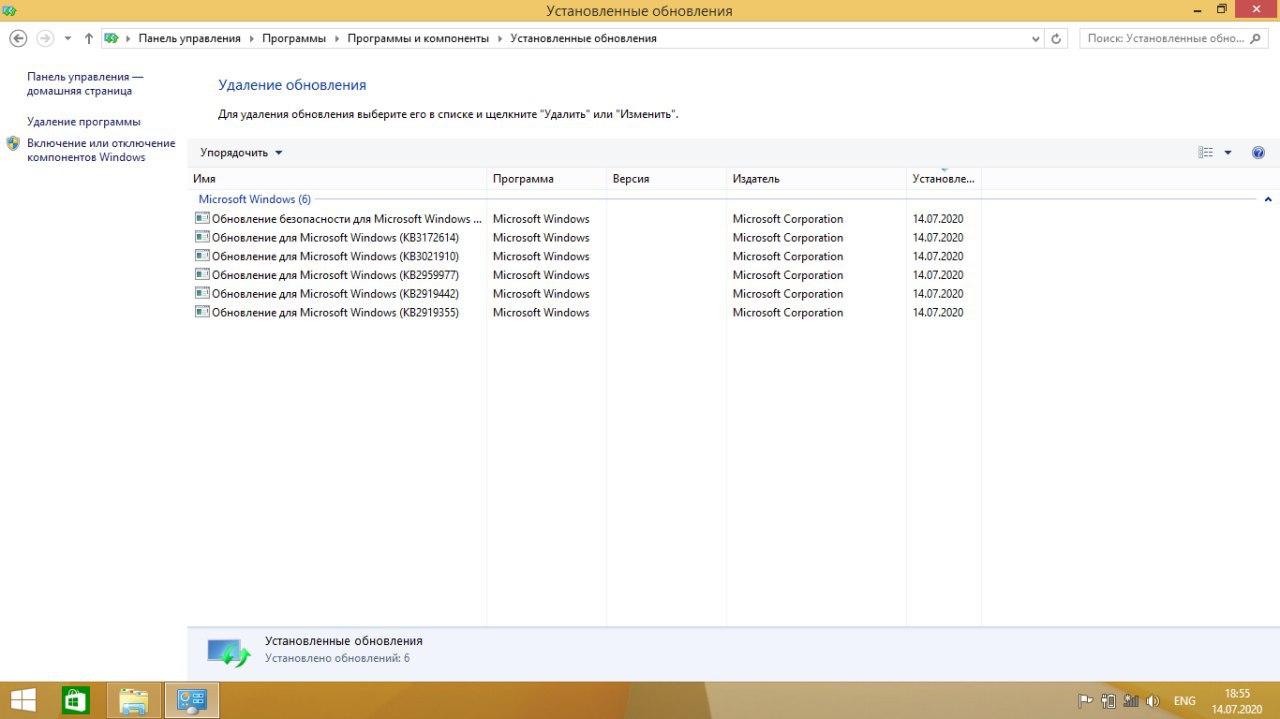Image resolution: width=1280 pixels, height=719 pixels.
Task: Click the icon of update KB3172614
Action: point(202,237)
